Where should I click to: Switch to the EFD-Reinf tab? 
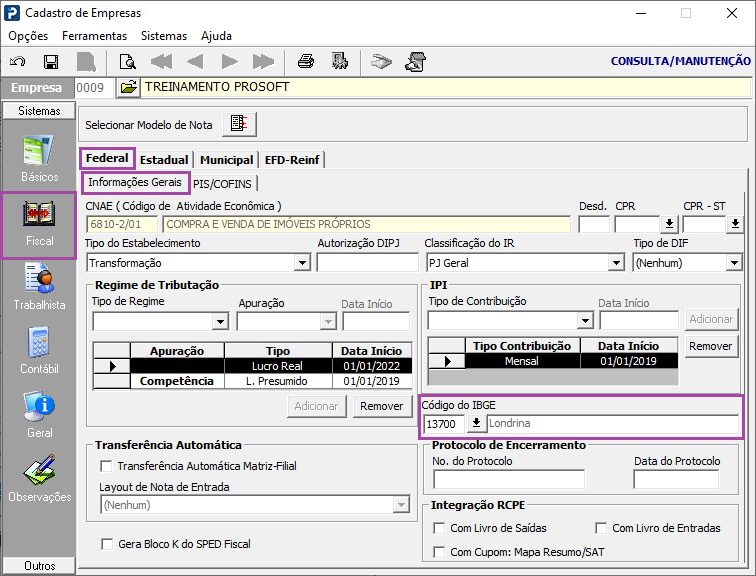pos(292,160)
